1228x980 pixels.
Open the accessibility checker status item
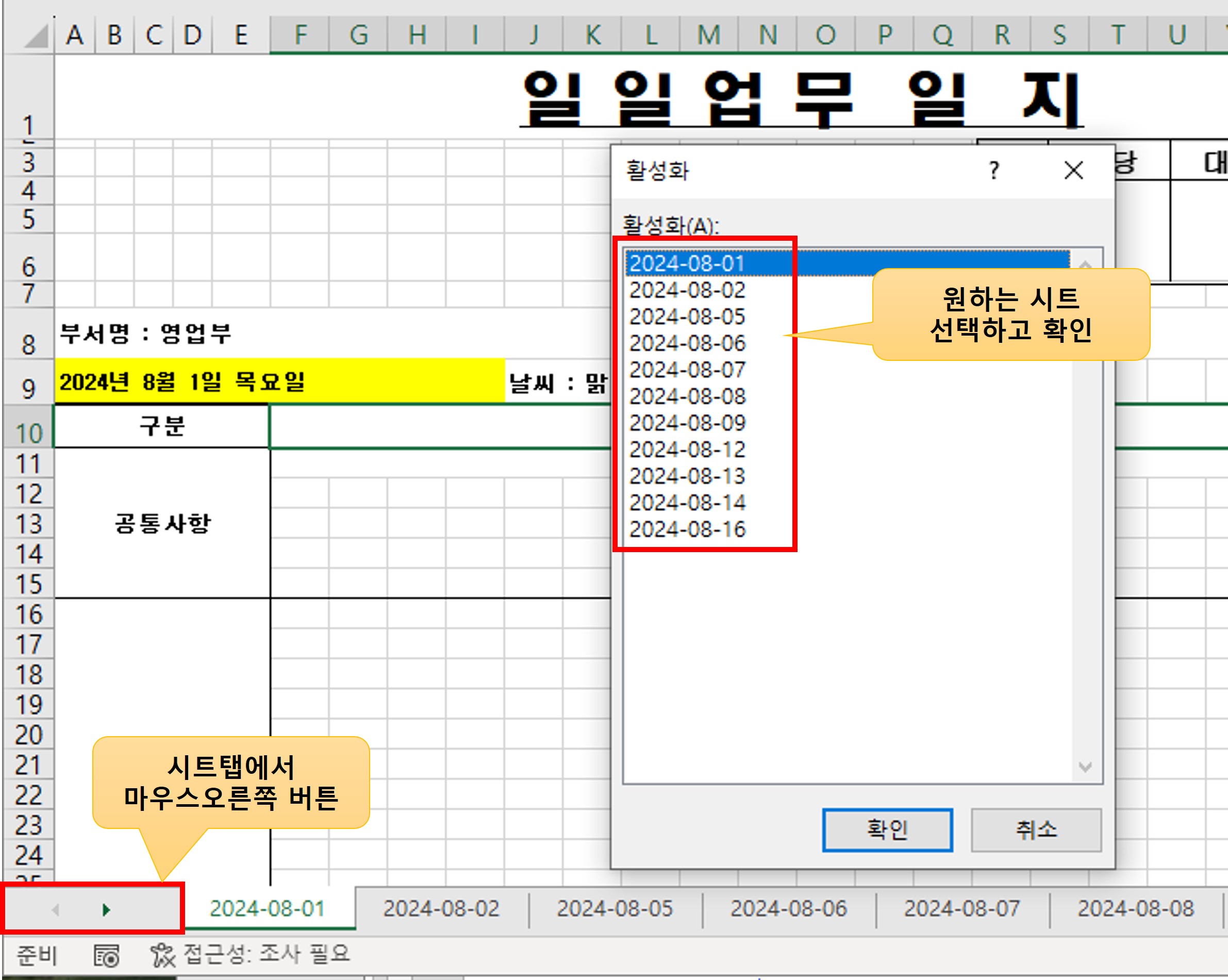point(250,954)
